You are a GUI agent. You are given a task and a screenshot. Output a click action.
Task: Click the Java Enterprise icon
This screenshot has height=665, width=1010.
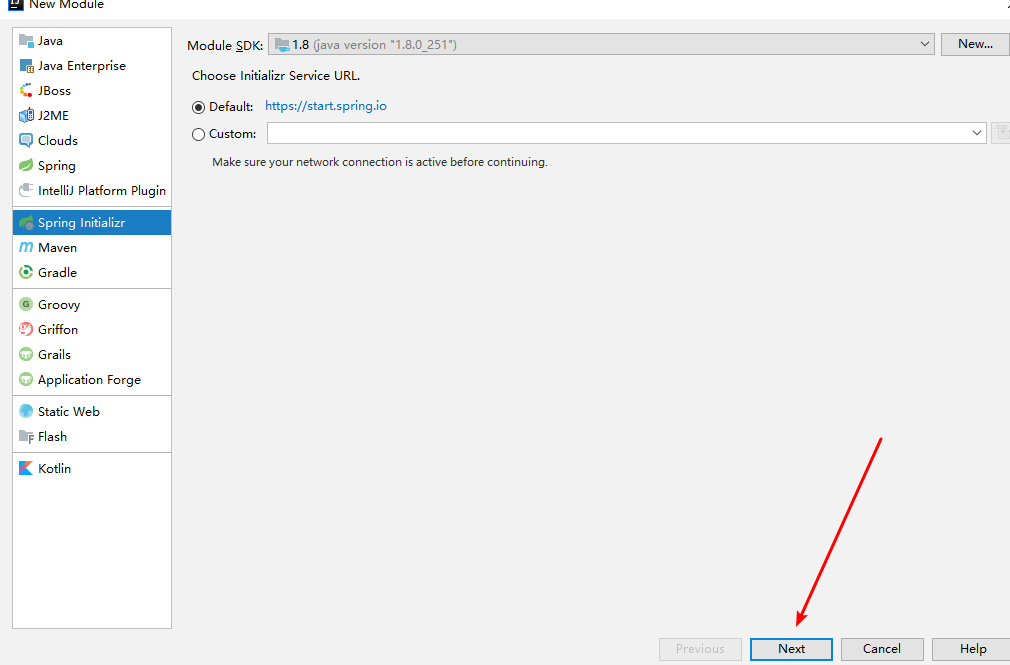coord(26,66)
